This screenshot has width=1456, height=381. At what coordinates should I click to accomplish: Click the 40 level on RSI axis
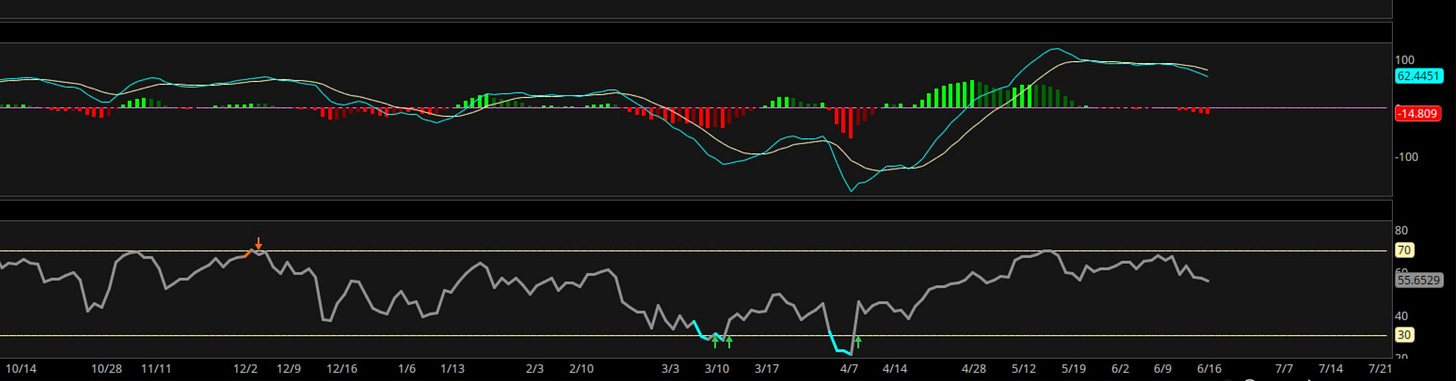1401,315
